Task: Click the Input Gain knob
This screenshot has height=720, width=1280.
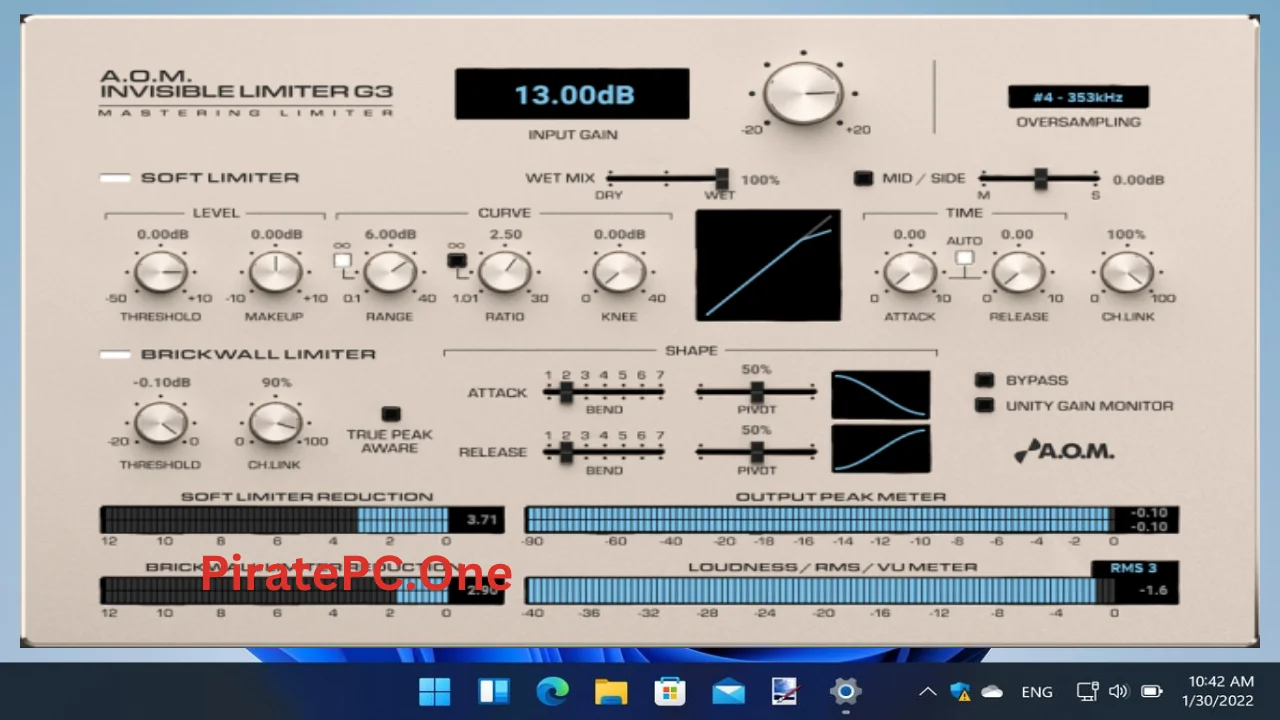Action: [x=803, y=93]
